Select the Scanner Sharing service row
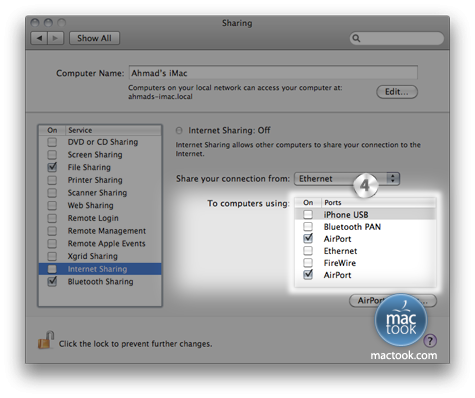 click(100, 193)
